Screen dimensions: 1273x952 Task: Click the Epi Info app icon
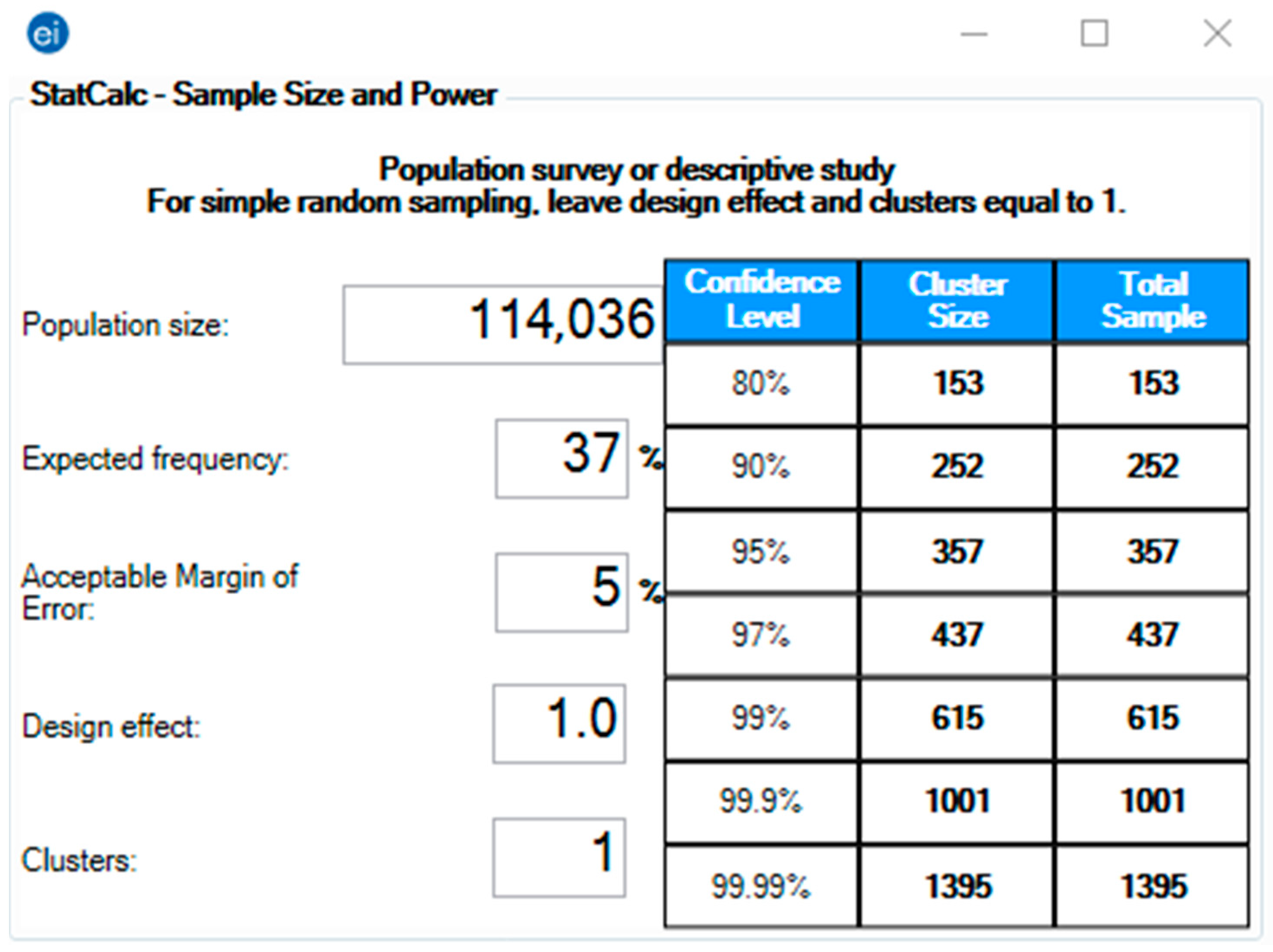47,33
